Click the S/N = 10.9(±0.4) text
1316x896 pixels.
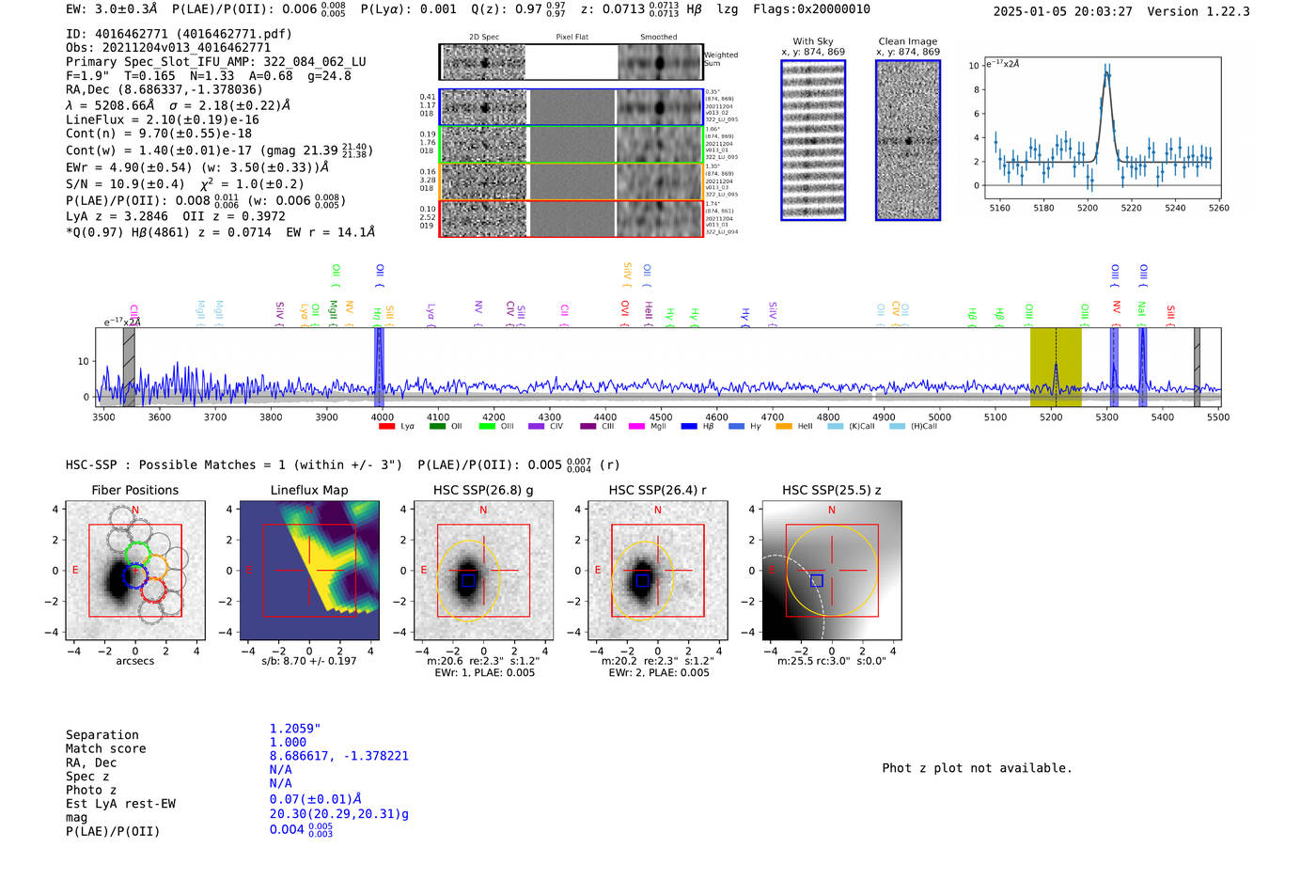point(125,184)
